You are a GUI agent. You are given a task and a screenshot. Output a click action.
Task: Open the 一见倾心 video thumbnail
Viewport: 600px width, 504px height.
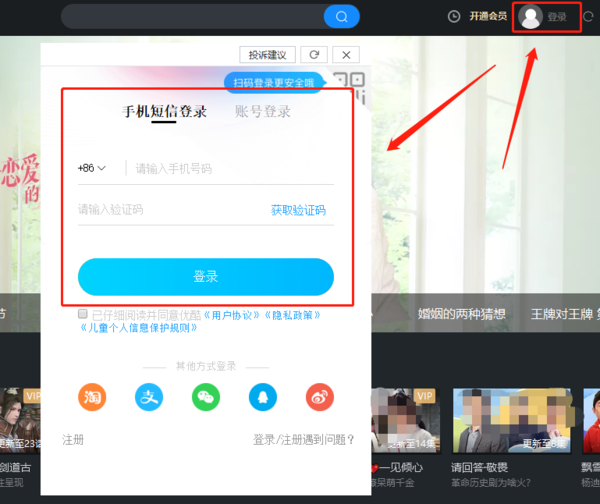coord(406,421)
